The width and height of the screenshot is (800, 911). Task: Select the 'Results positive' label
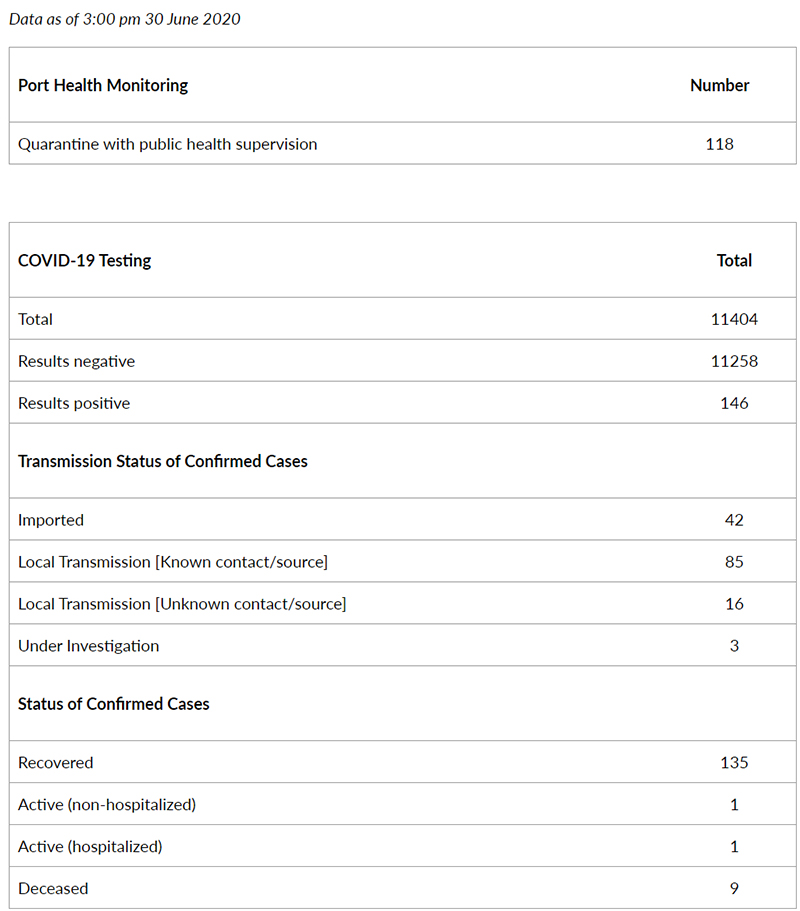74,403
